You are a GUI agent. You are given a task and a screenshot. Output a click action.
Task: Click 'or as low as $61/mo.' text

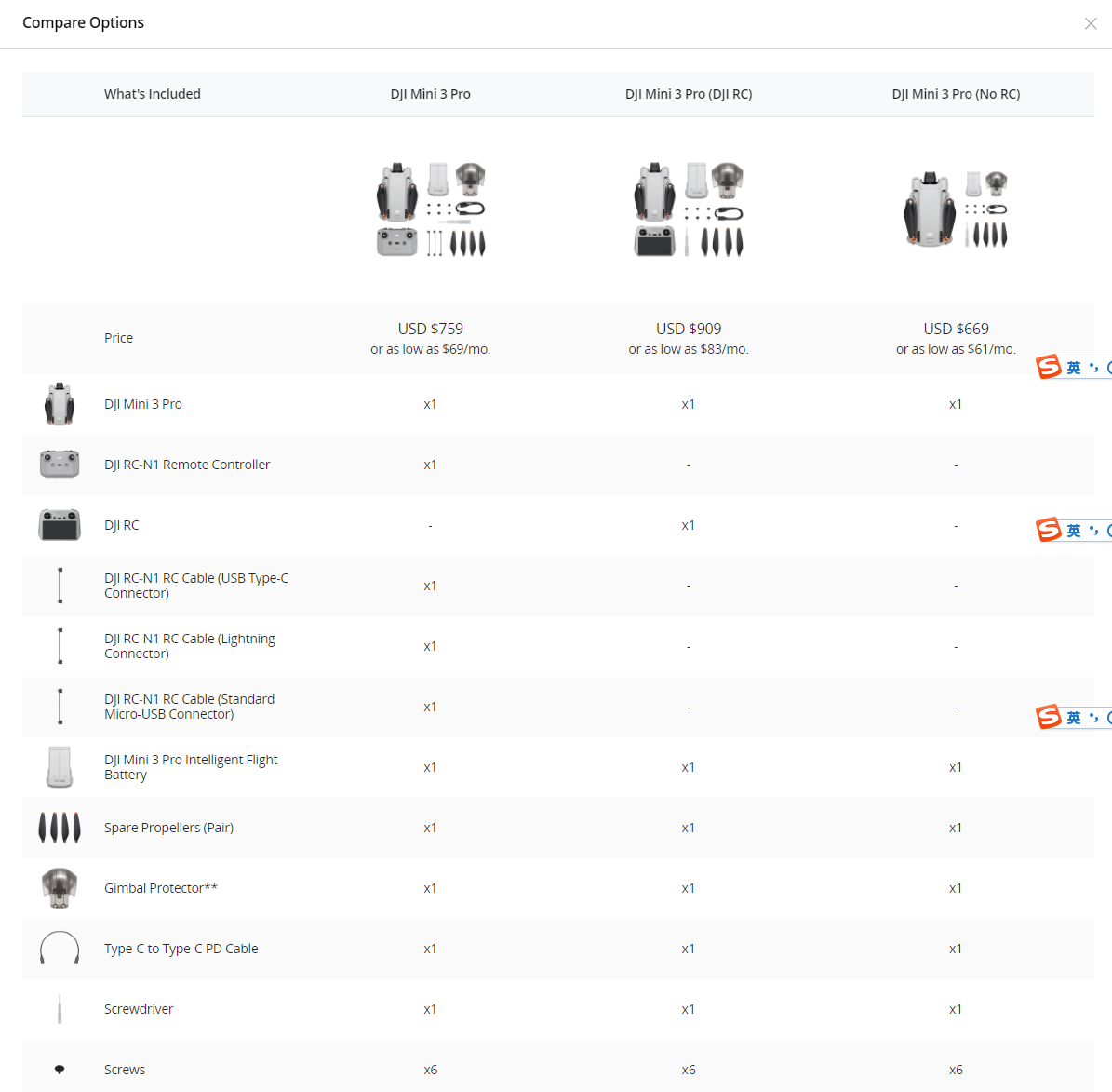click(956, 349)
